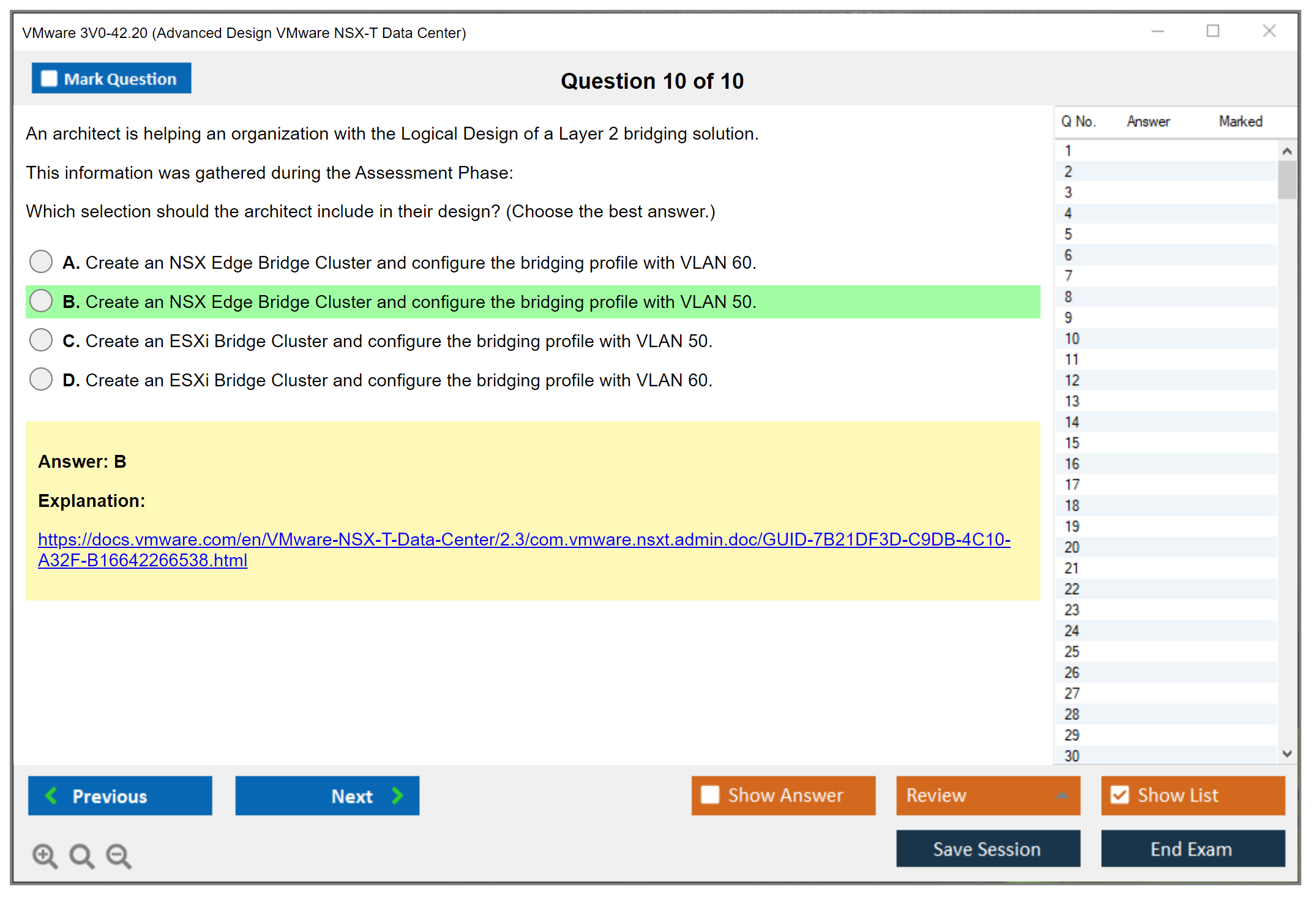This screenshot has width=1316, height=900.
Task: Click the zoom in magnifier icon
Action: point(45,855)
